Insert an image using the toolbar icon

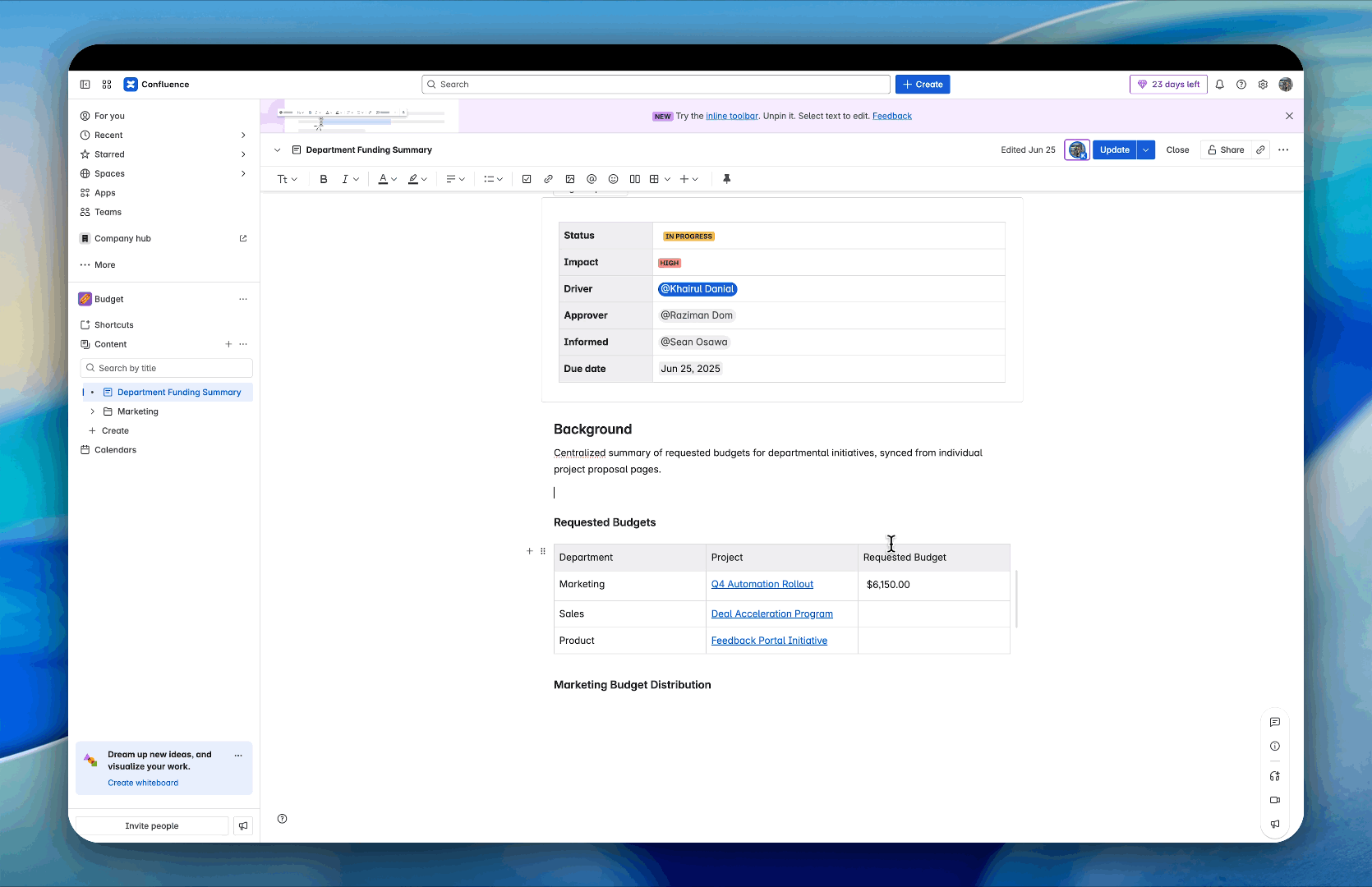570,179
